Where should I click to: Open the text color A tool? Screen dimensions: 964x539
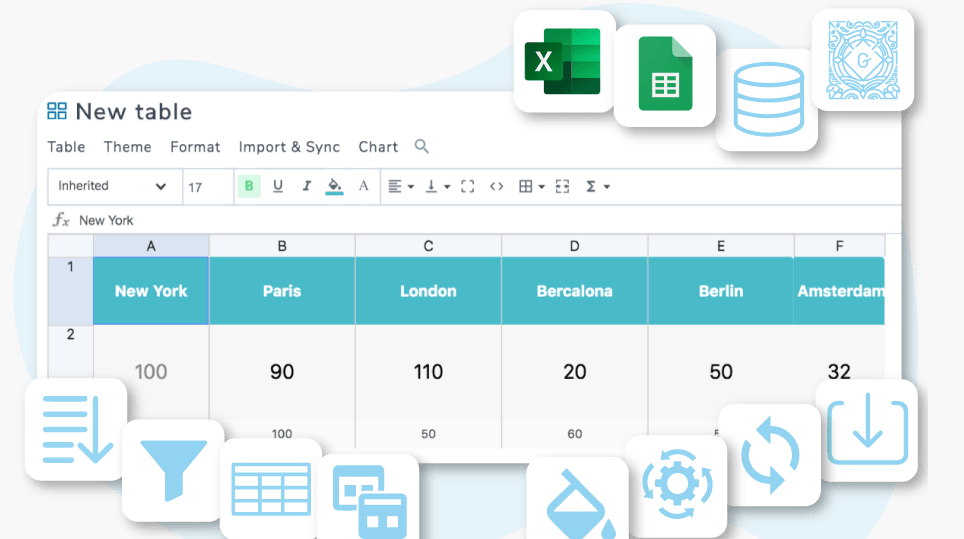[x=363, y=186]
